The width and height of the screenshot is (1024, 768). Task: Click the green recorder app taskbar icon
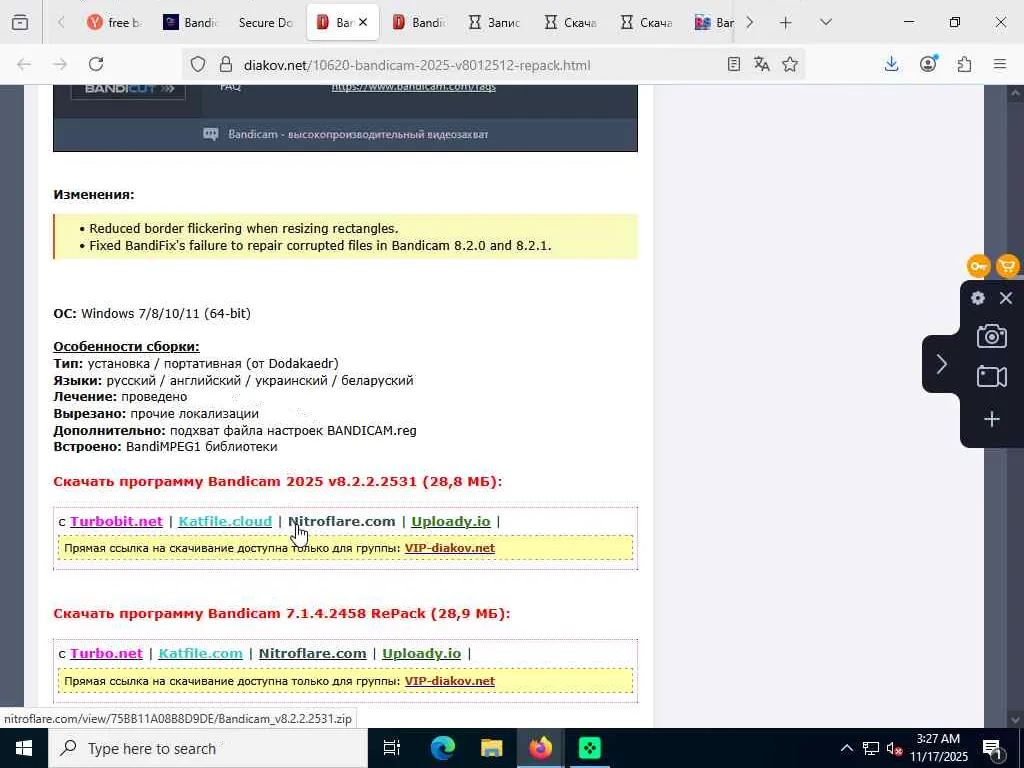coord(590,748)
